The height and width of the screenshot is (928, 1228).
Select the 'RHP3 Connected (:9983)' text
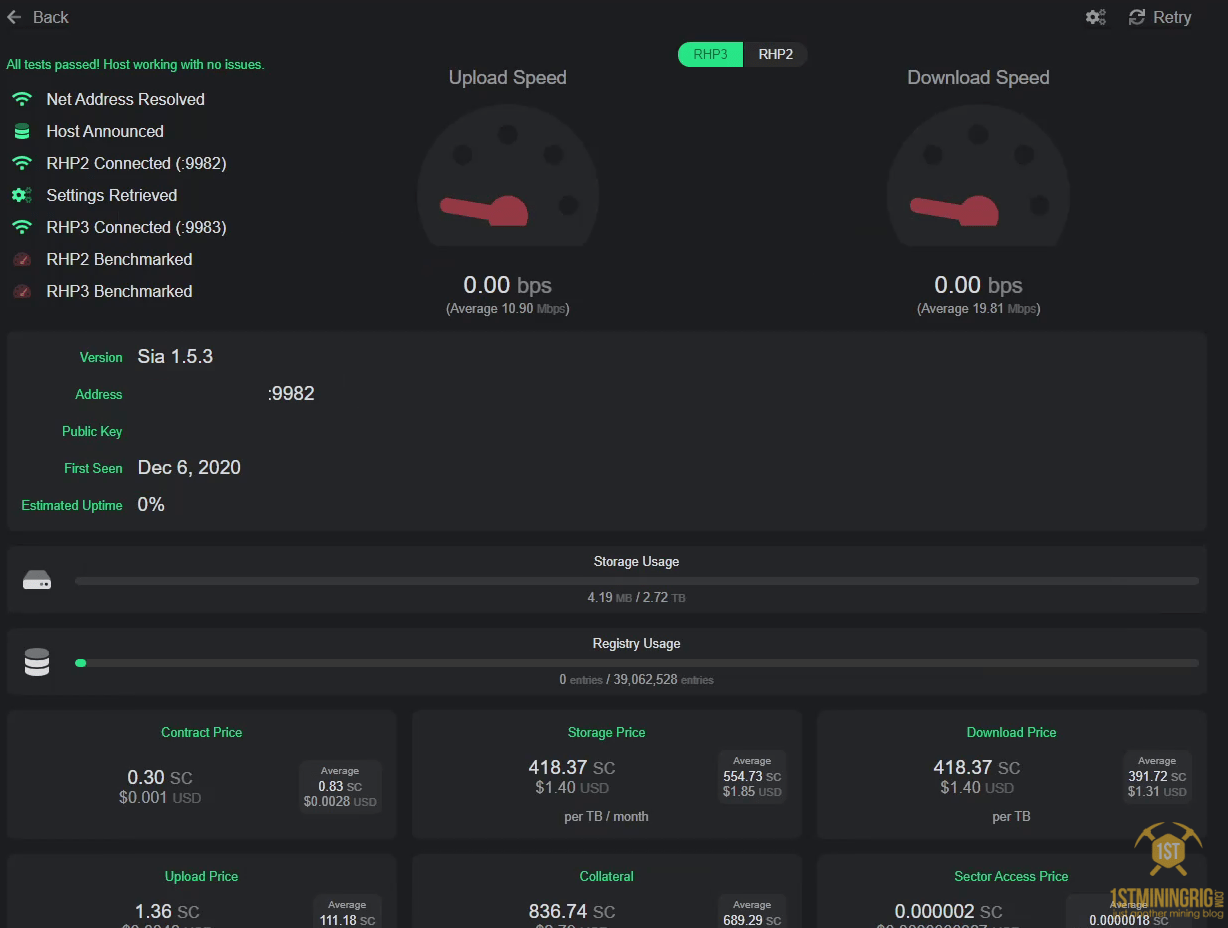click(136, 227)
